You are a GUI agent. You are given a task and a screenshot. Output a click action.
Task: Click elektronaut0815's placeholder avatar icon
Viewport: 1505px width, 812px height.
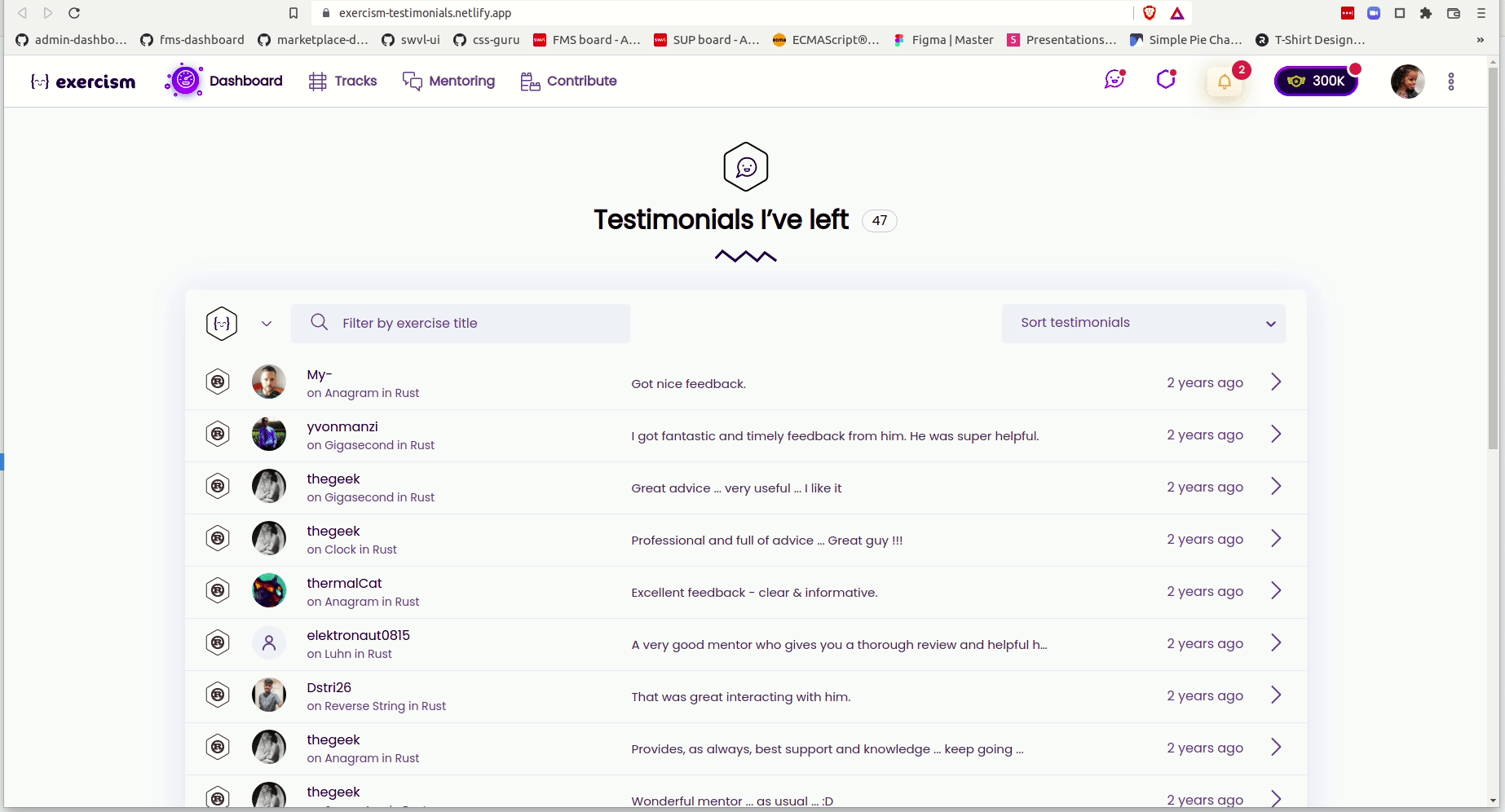pyautogui.click(x=269, y=642)
